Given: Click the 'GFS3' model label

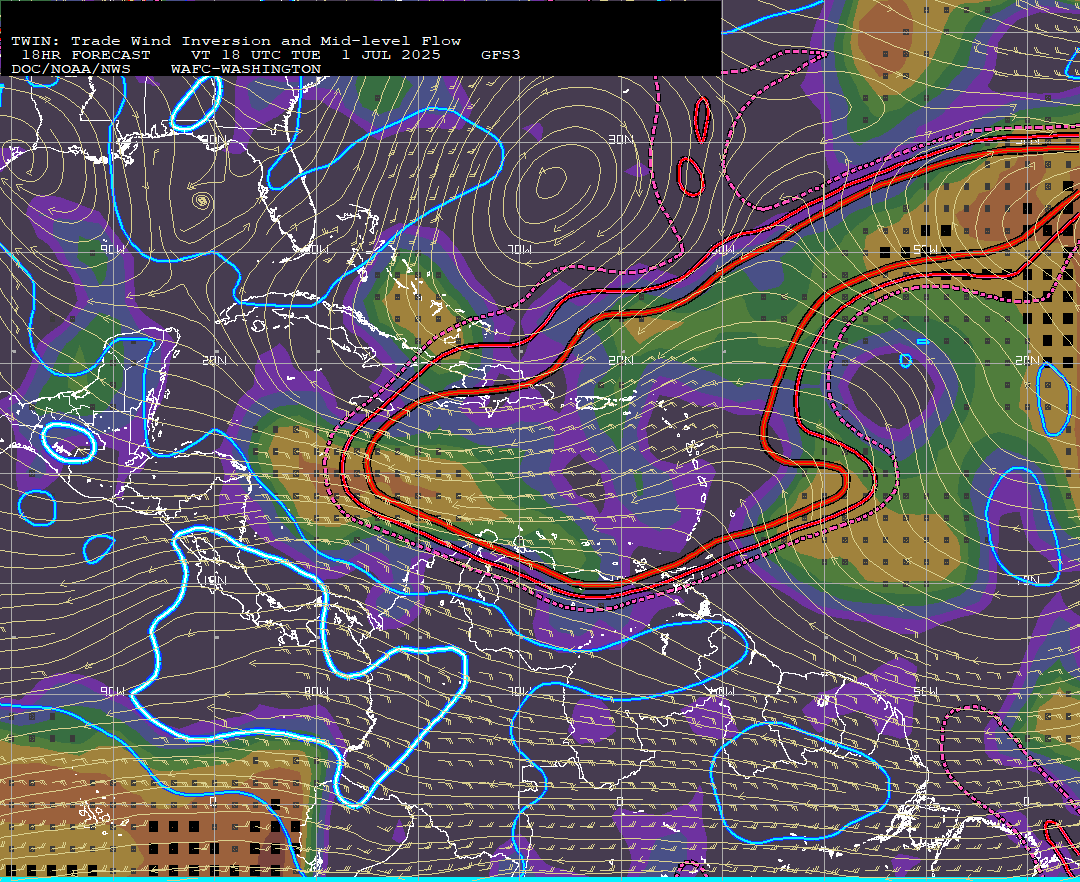Looking at the screenshot, I should [501, 55].
